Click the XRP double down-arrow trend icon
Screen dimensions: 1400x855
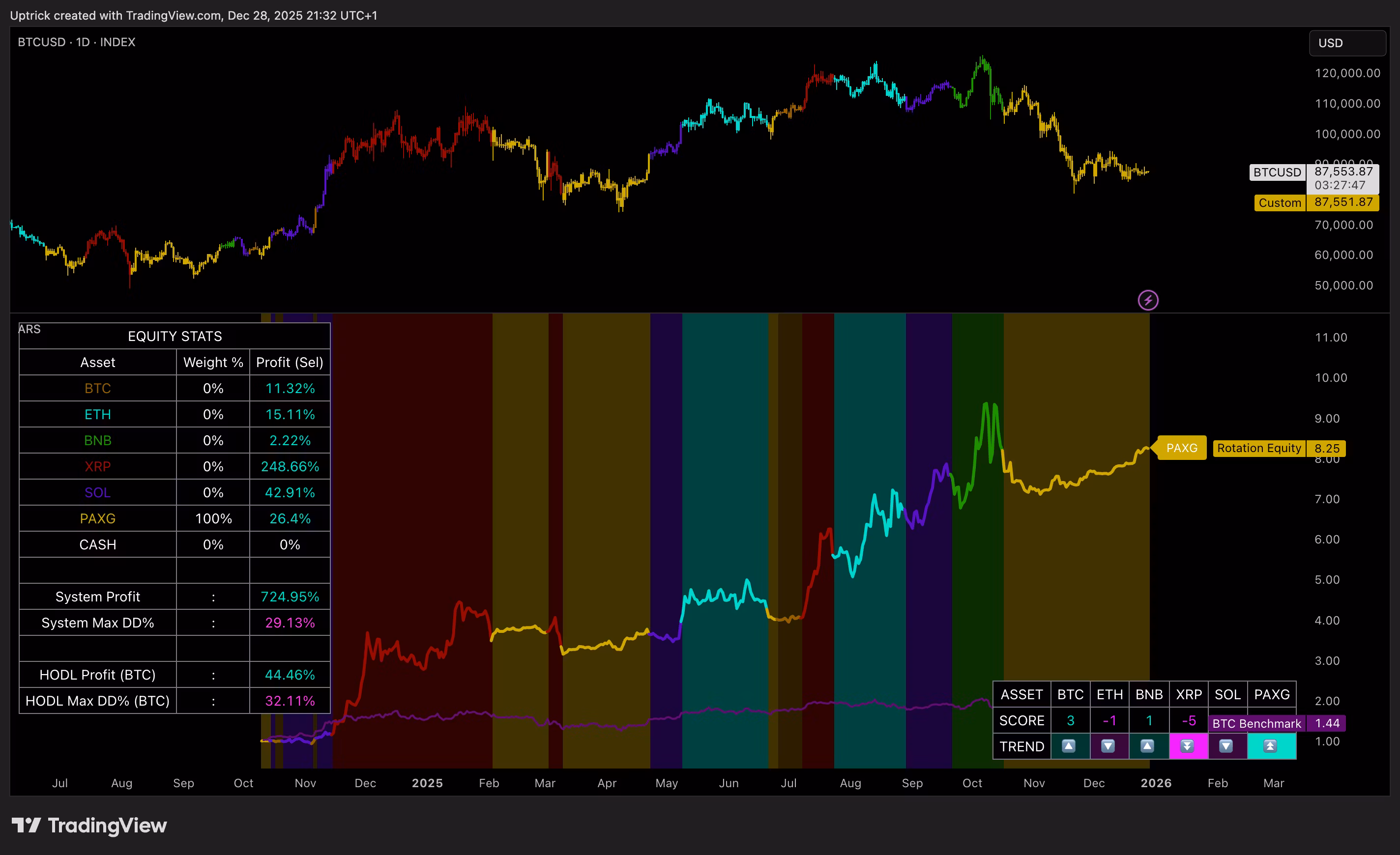pyautogui.click(x=1187, y=746)
